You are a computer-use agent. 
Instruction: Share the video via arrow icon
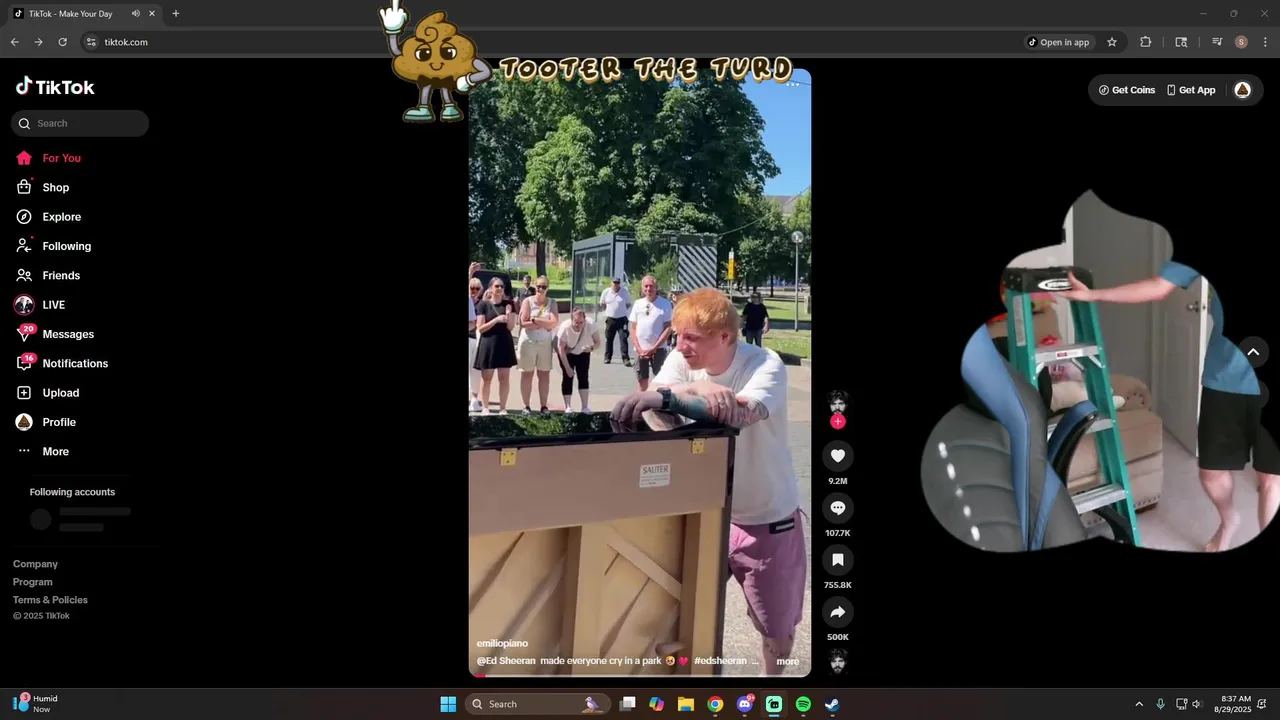coord(838,612)
